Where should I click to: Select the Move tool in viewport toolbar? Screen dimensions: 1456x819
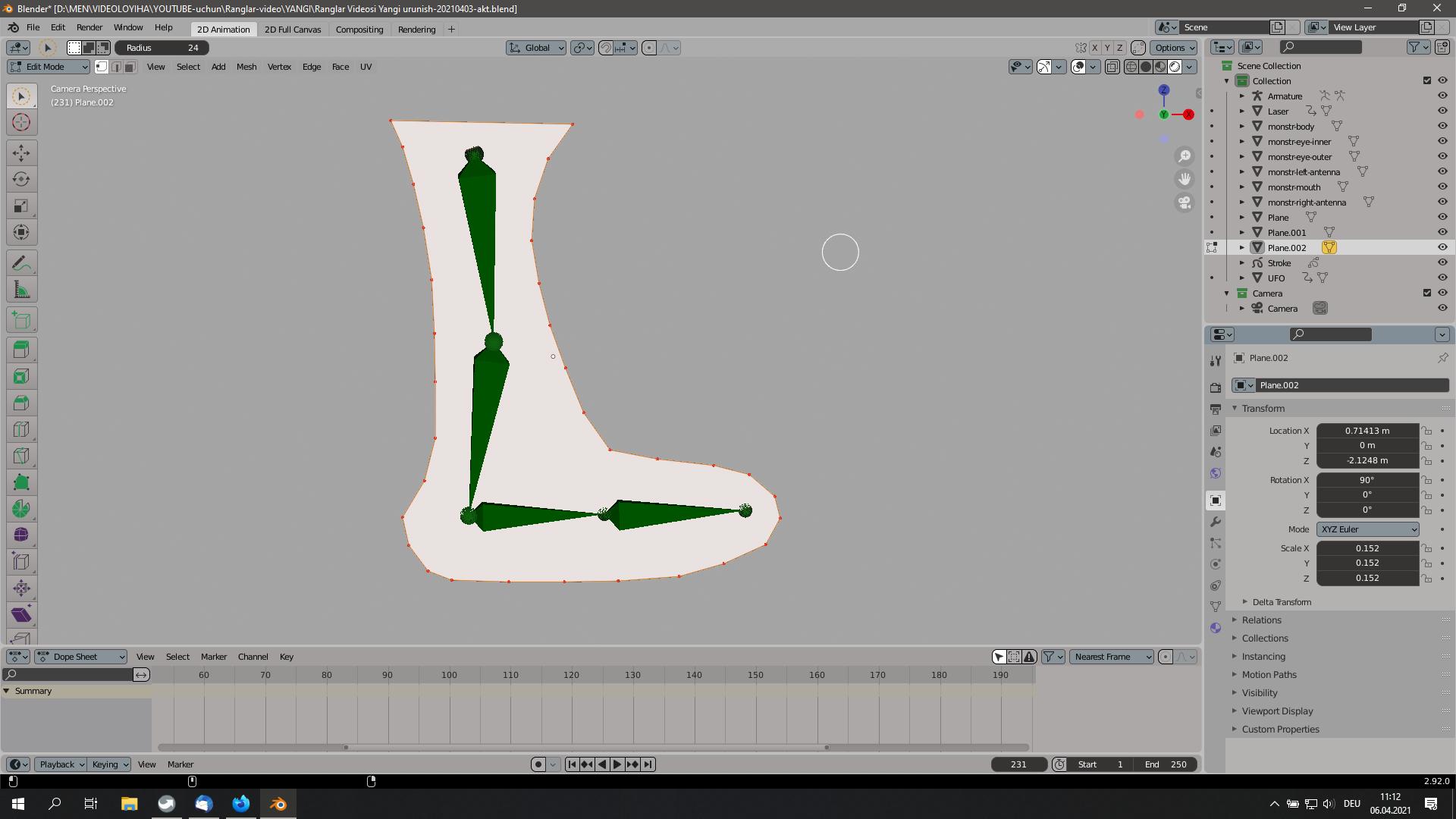point(21,152)
